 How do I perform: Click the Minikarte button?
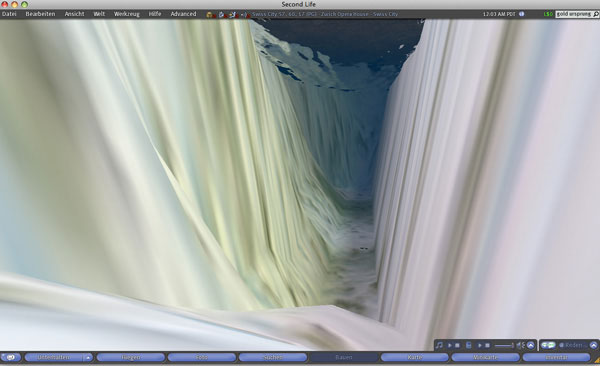coord(485,357)
